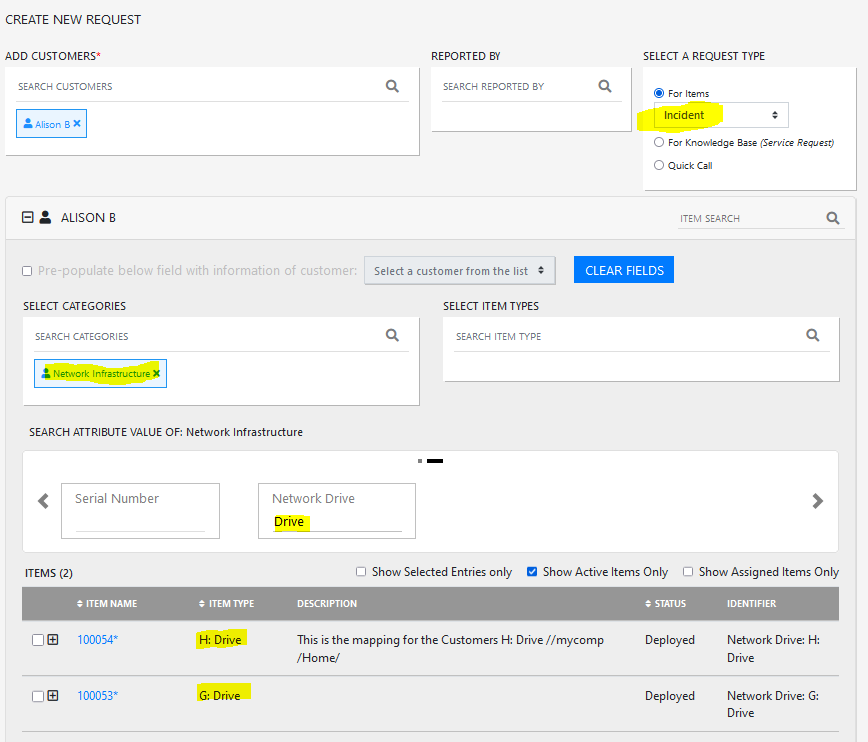The image size is (868, 742).
Task: Click the Search Categories magnifier icon
Action: (x=392, y=335)
